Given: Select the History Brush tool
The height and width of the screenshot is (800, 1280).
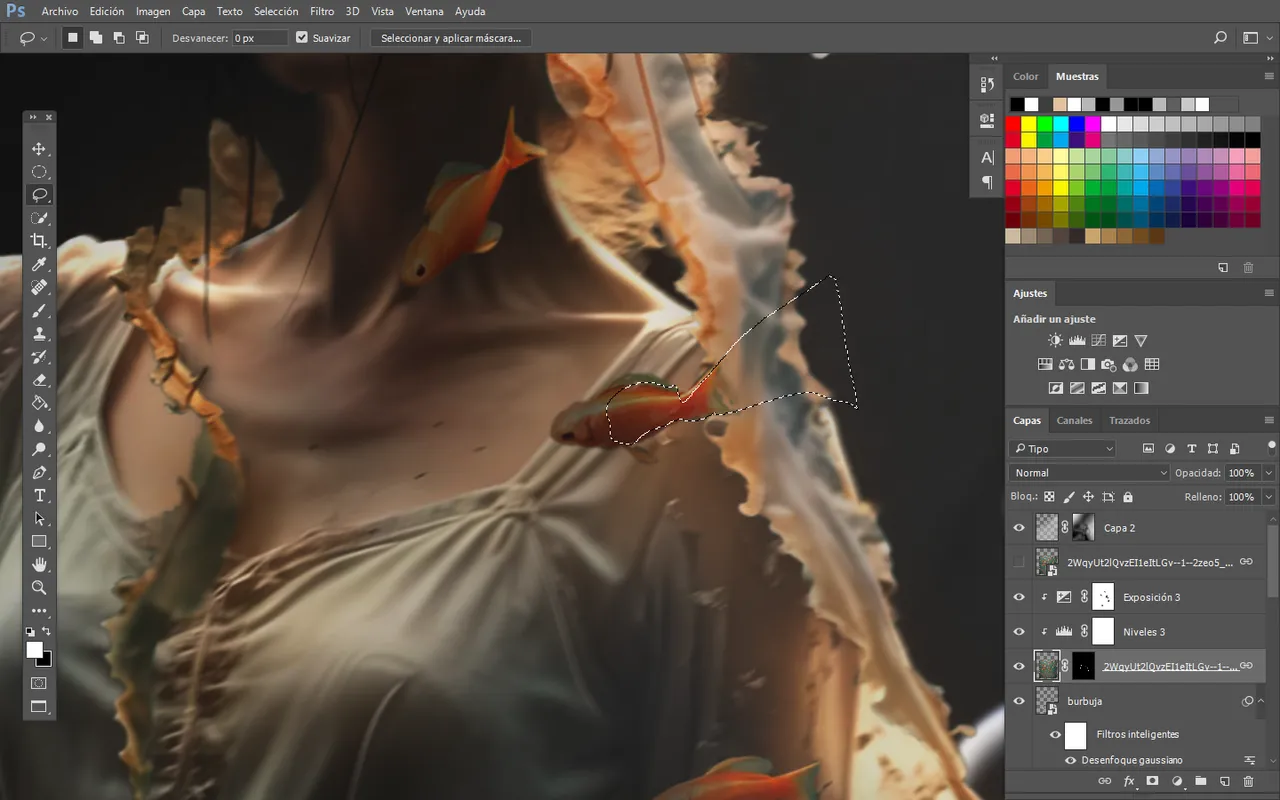Looking at the screenshot, I should coord(39,357).
